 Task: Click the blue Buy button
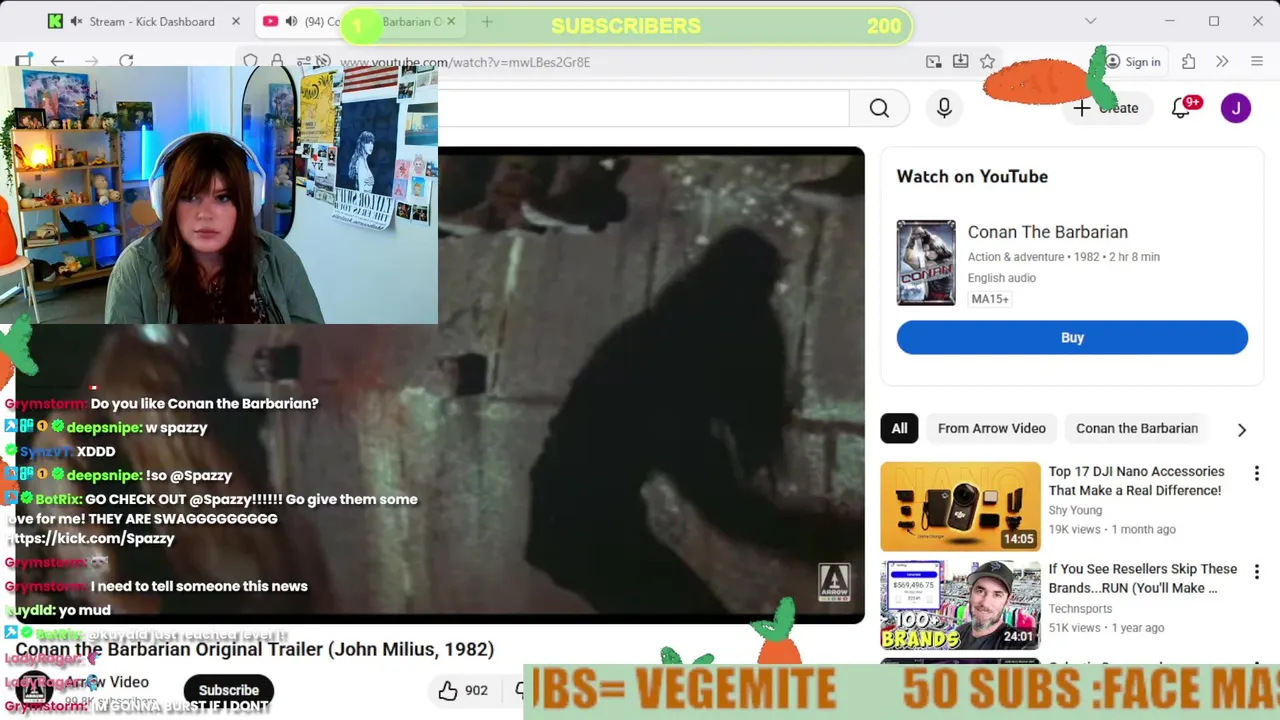tap(1072, 337)
